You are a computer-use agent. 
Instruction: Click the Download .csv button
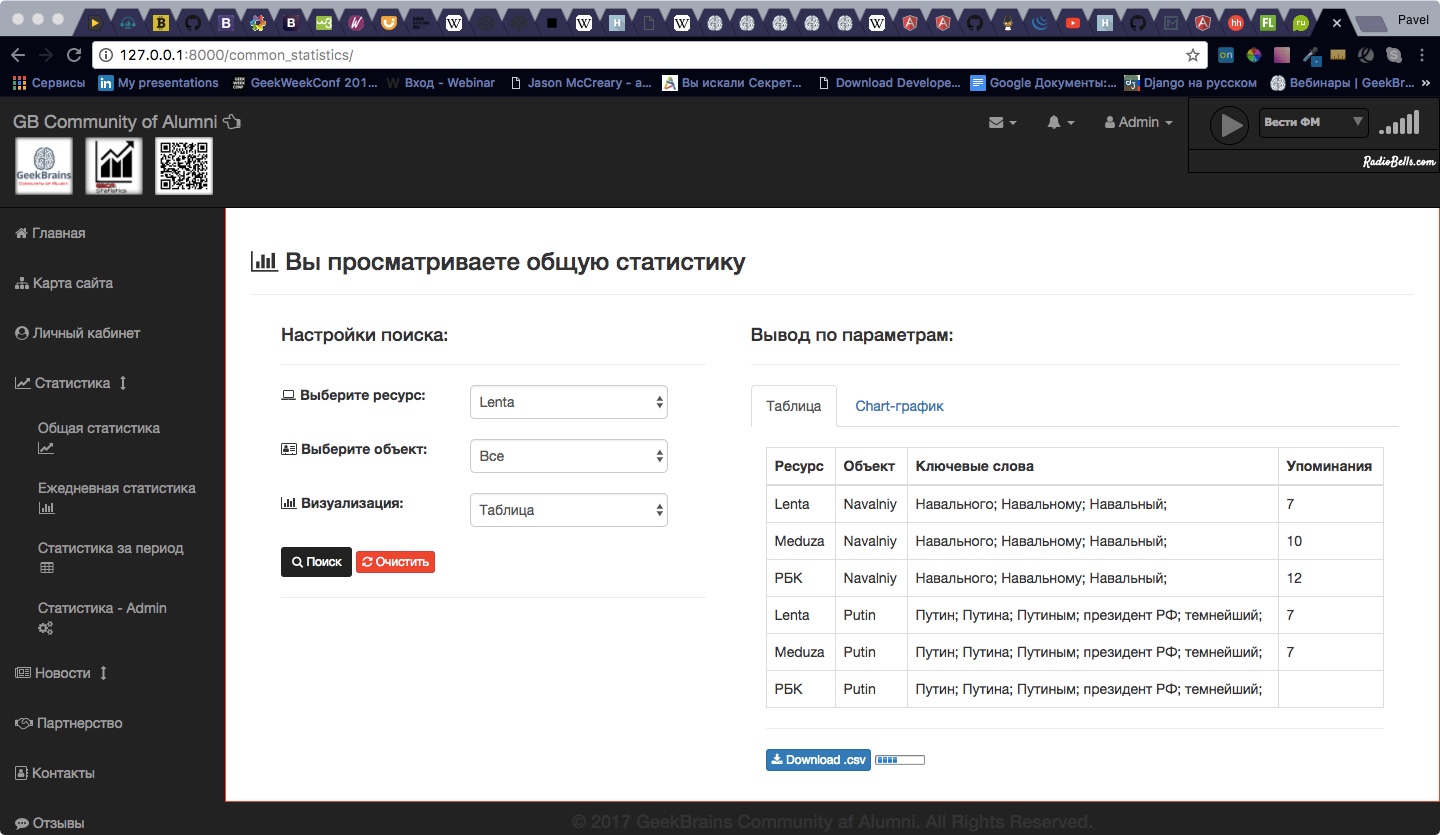coord(818,760)
